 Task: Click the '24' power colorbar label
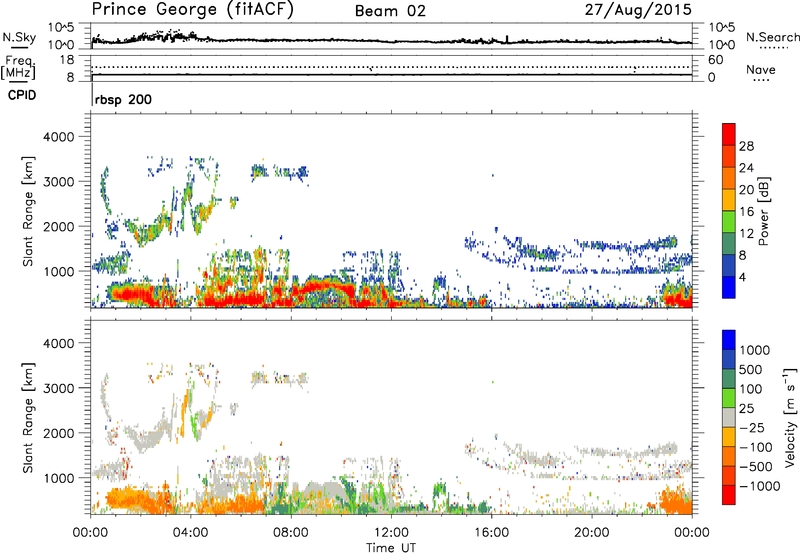click(x=746, y=168)
